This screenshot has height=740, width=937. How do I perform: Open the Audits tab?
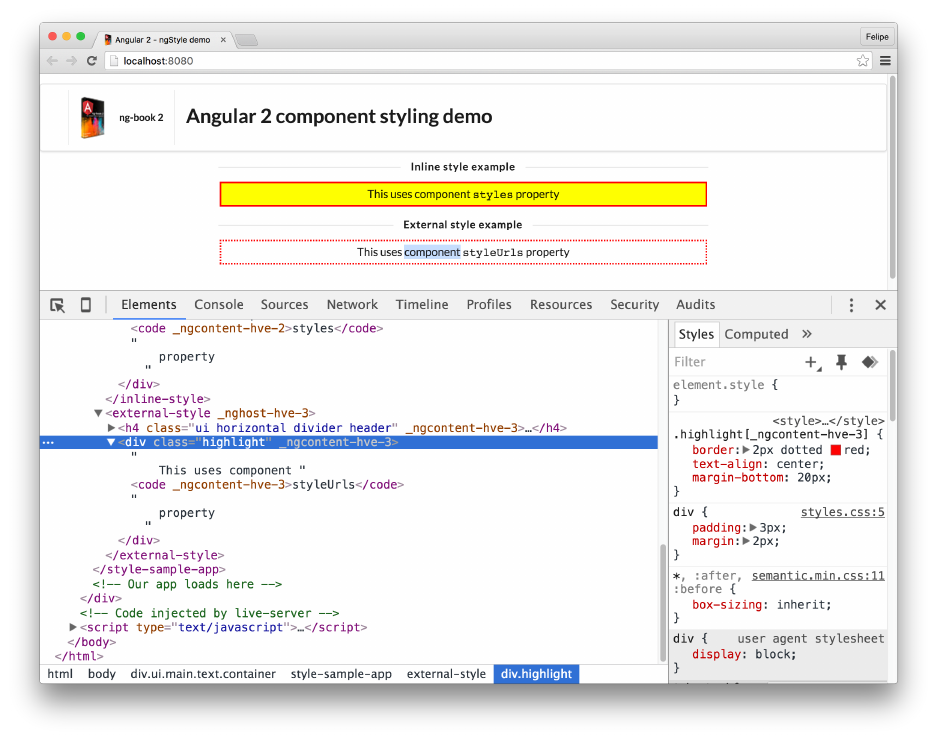click(x=695, y=305)
